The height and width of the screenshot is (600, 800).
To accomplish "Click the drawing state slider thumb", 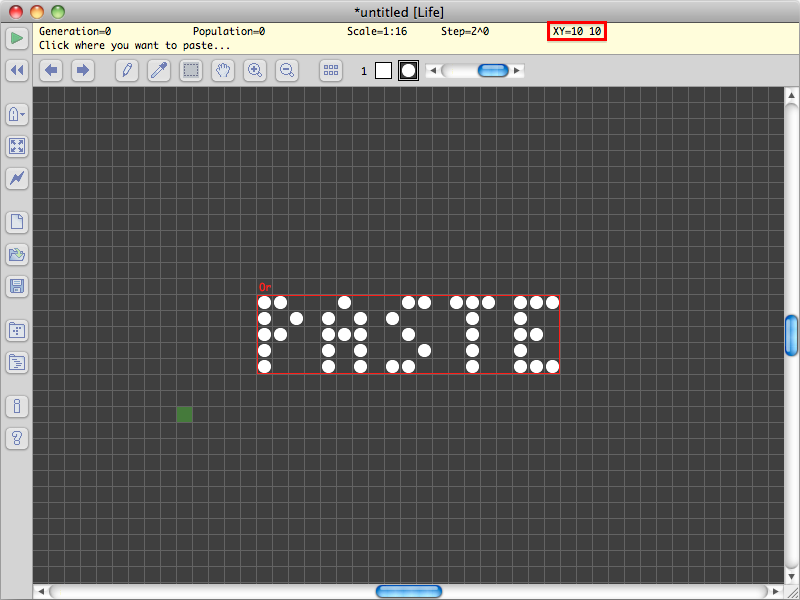I will tap(493, 70).
